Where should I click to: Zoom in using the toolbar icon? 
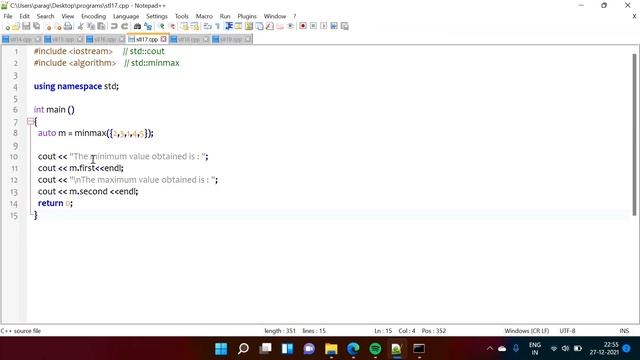click(162, 27)
